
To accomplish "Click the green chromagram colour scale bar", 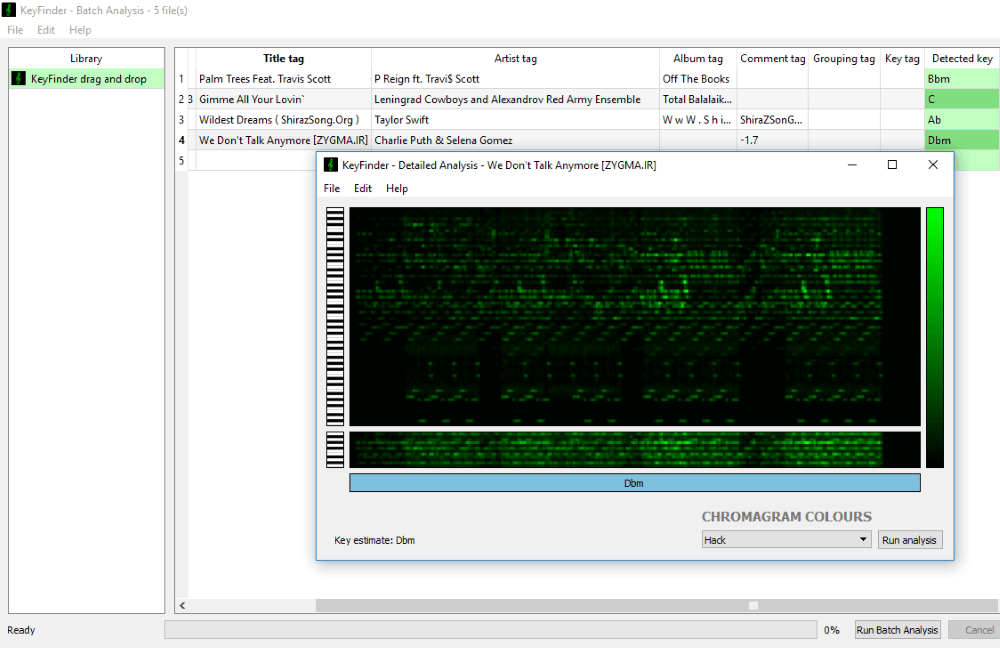I will [934, 337].
